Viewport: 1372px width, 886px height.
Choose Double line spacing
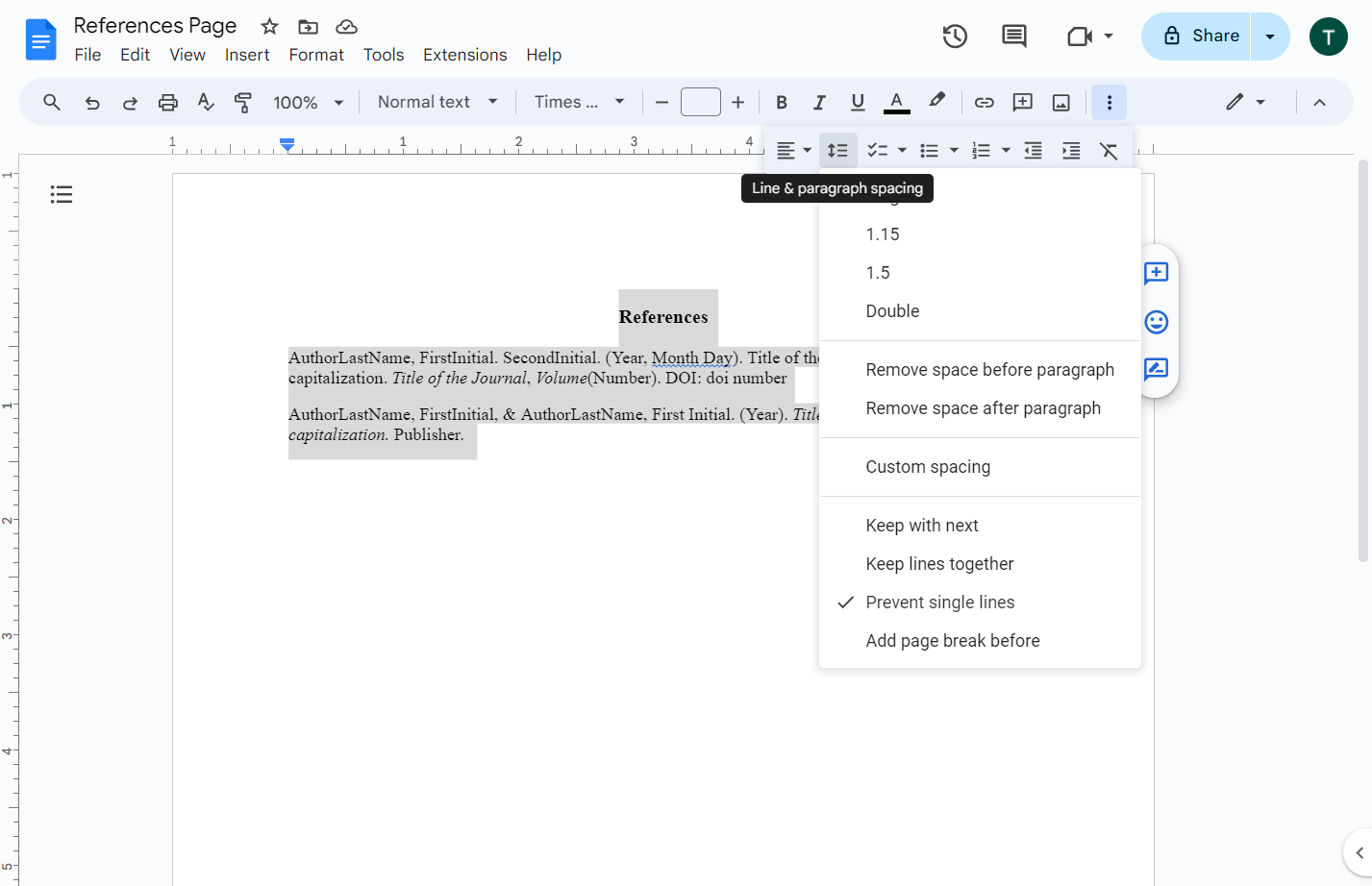981,311
